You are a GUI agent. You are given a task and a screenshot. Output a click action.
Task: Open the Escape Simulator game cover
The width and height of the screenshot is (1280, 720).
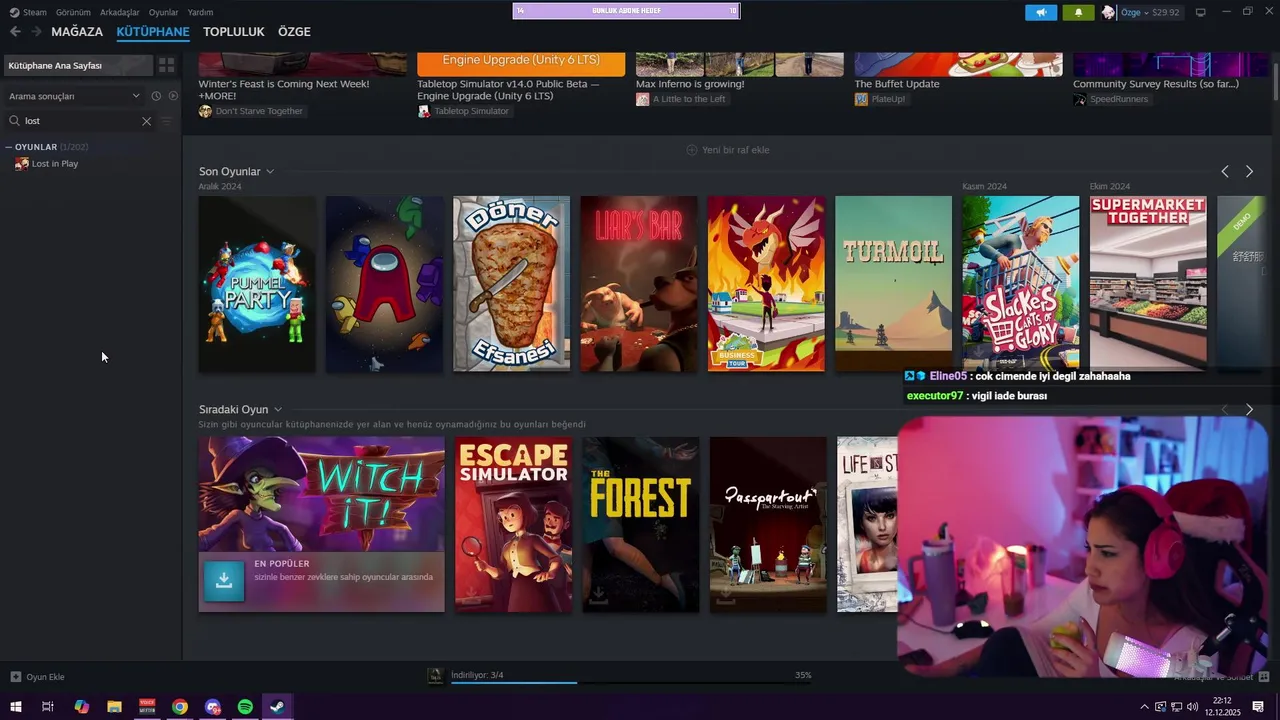point(514,525)
